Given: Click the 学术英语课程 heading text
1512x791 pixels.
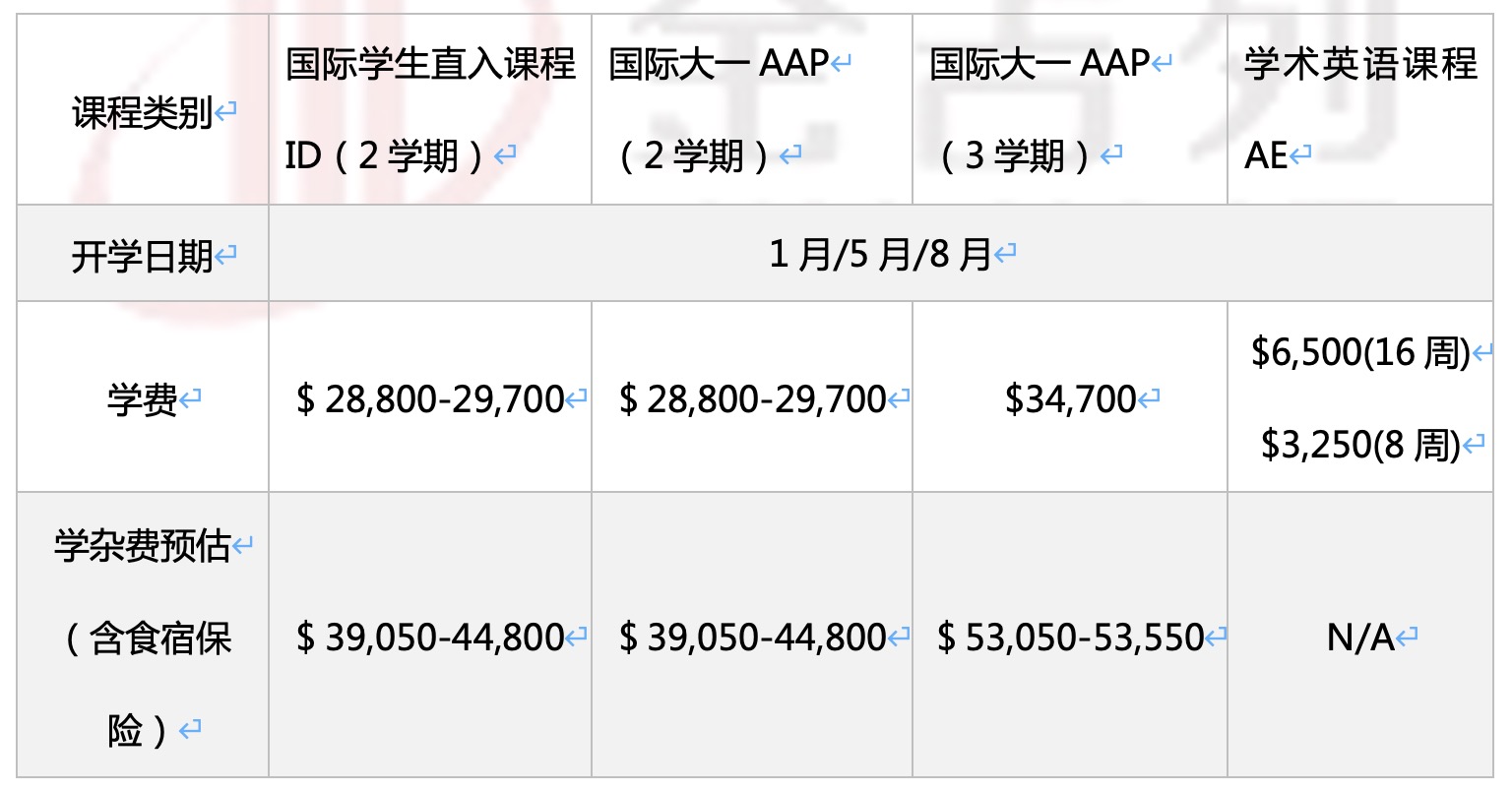Looking at the screenshot, I should click(1360, 64).
